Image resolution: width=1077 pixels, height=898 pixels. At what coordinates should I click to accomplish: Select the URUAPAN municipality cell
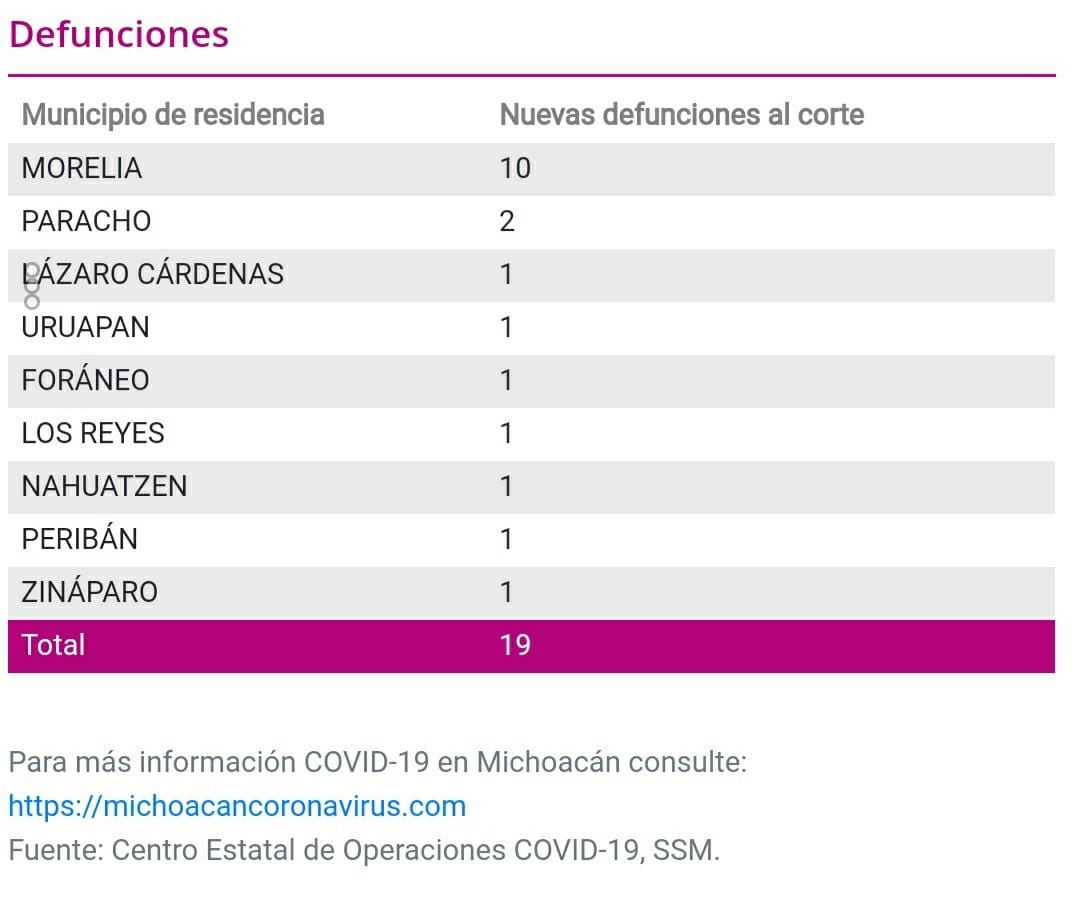tap(85, 327)
